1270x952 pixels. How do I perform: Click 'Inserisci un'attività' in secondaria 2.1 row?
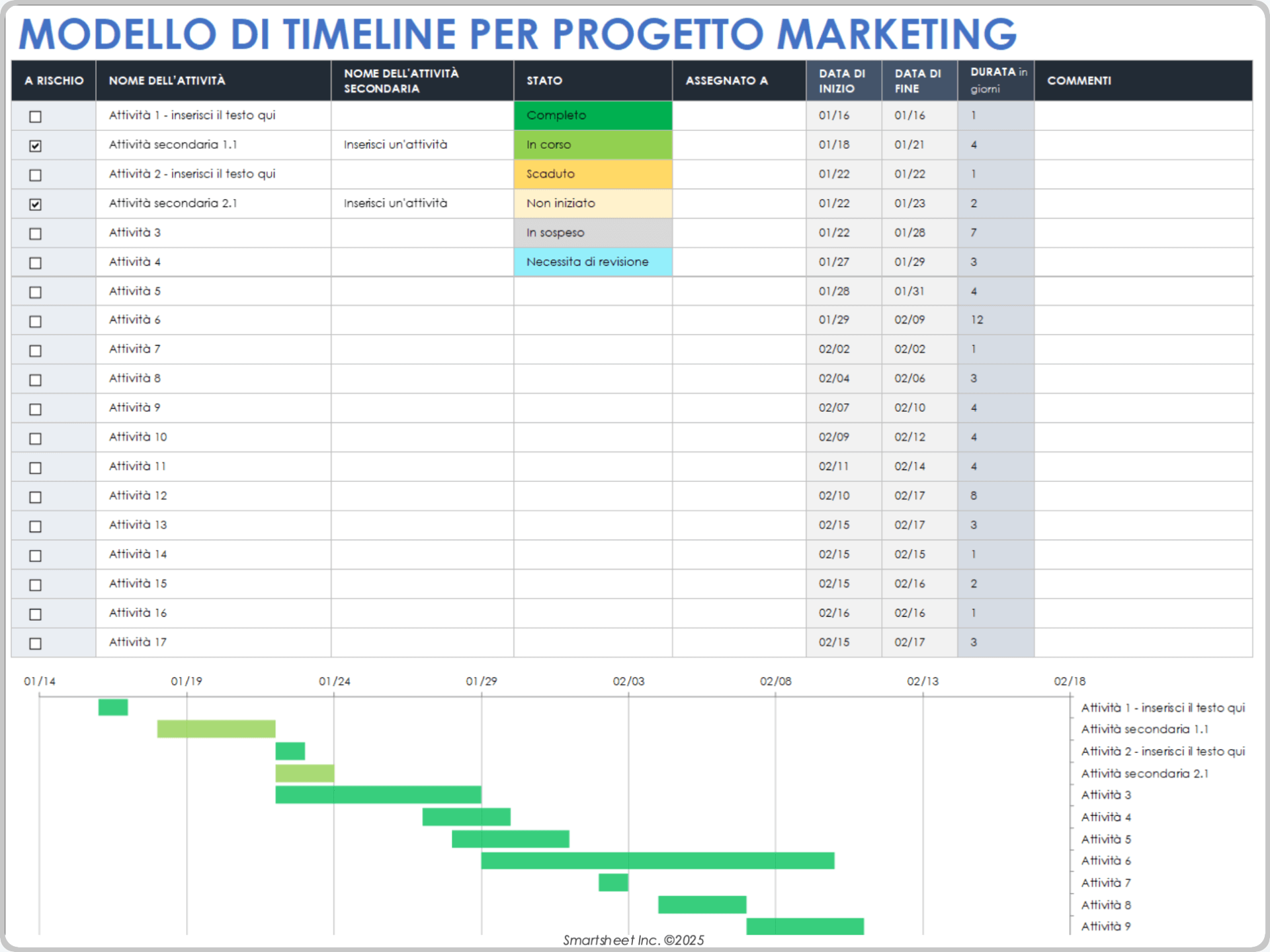[422, 203]
